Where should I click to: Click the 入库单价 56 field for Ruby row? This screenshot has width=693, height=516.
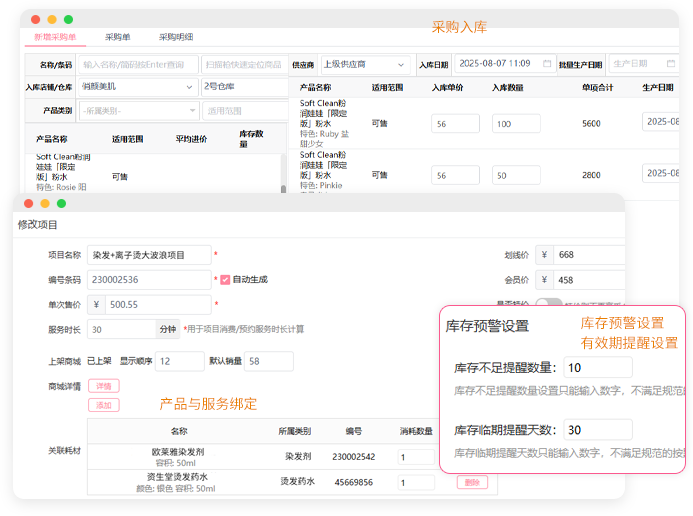tap(455, 124)
